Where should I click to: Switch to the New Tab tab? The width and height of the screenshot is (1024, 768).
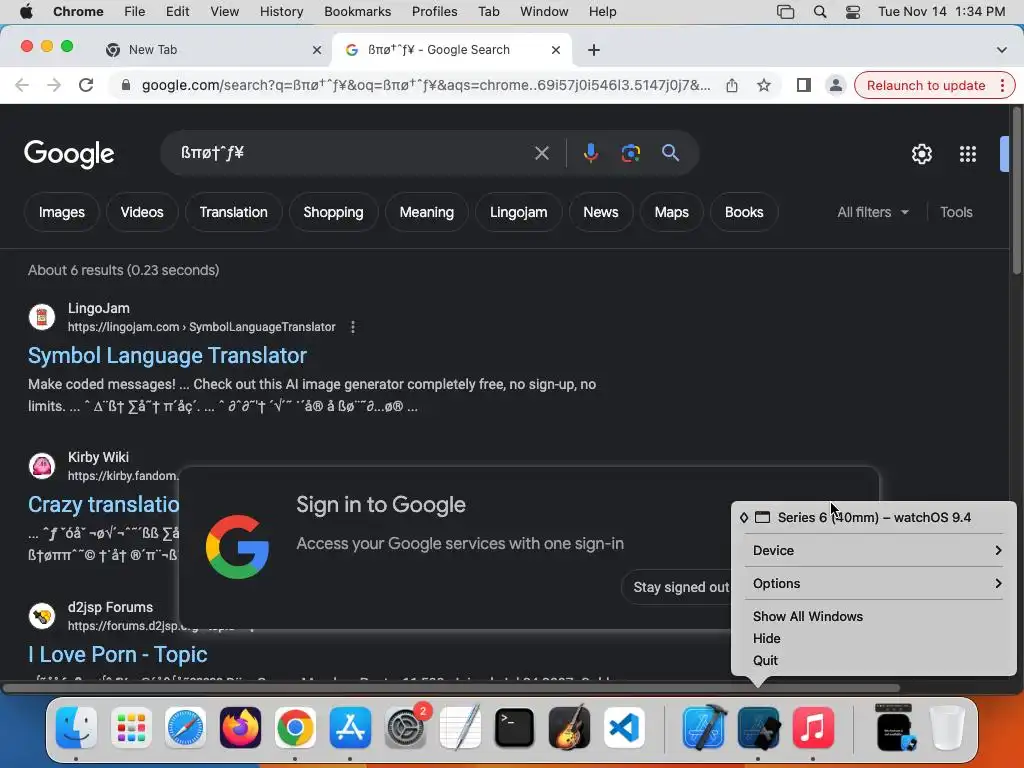214,50
